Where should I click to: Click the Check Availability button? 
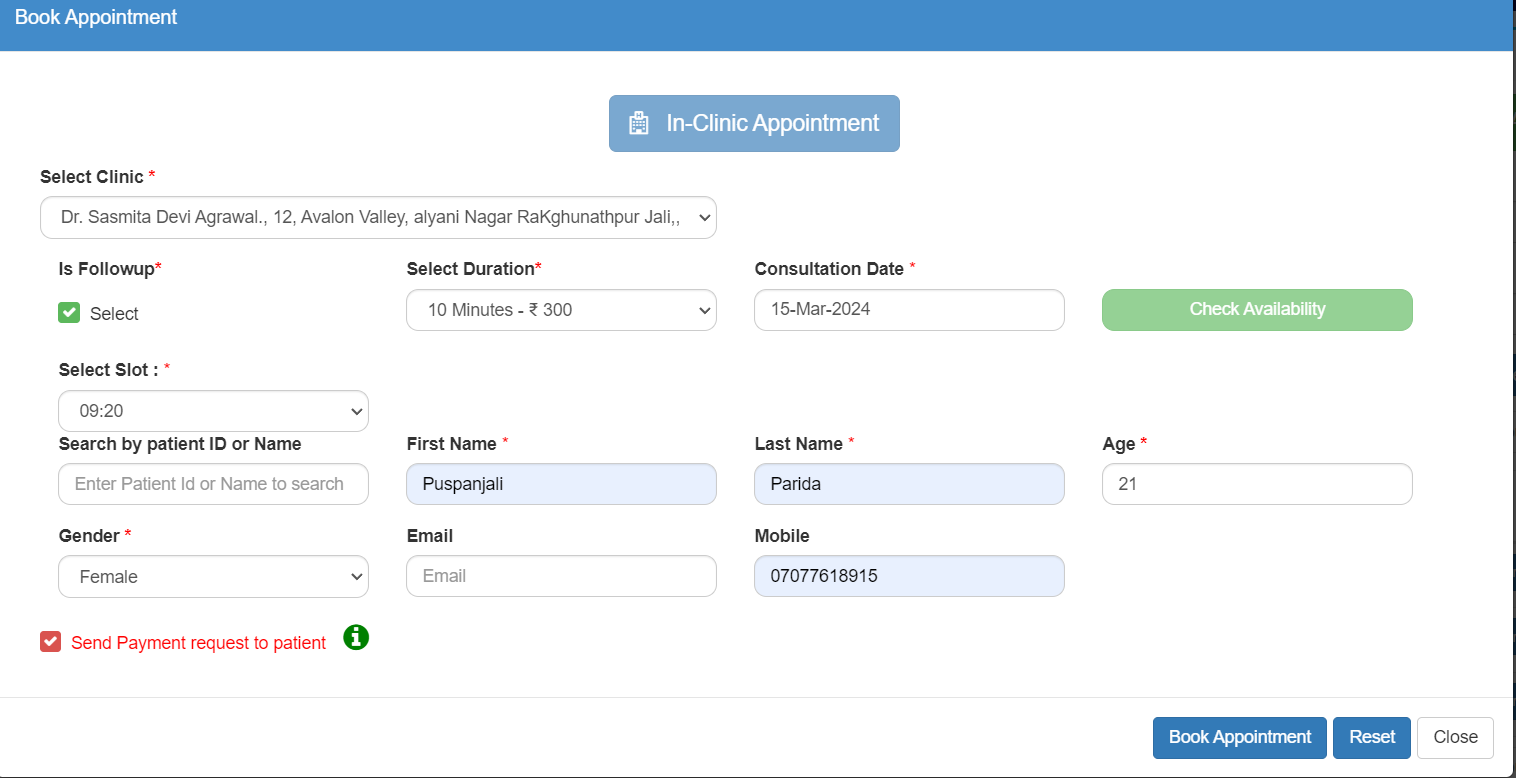click(x=1257, y=310)
